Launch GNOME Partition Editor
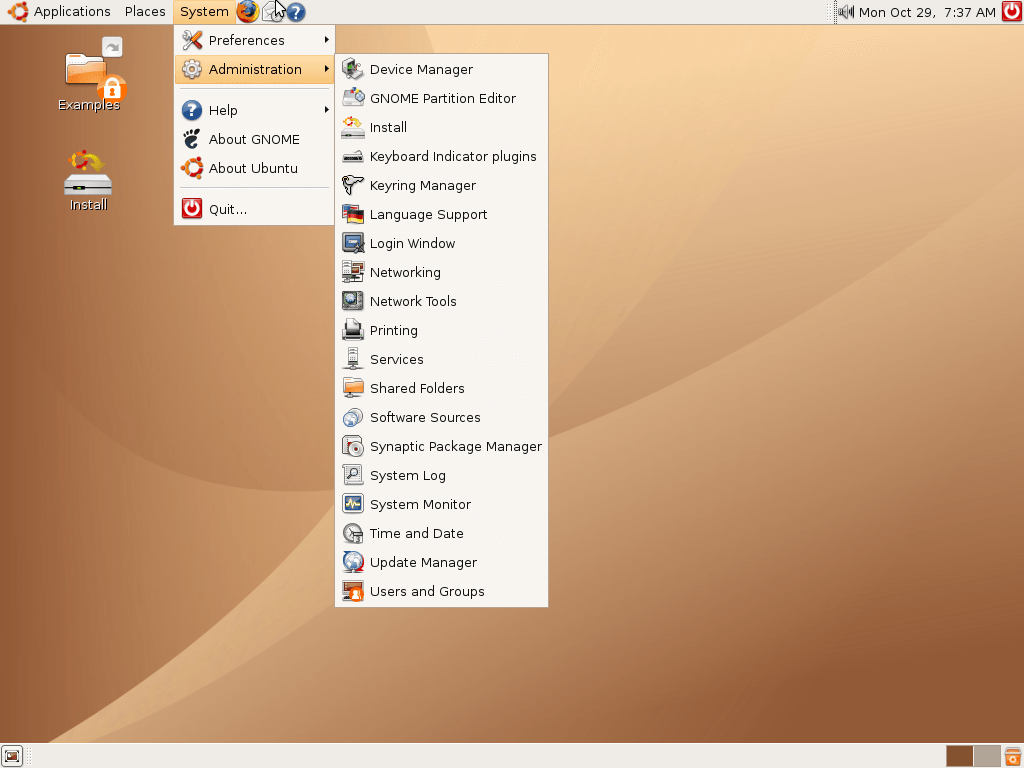 (441, 98)
